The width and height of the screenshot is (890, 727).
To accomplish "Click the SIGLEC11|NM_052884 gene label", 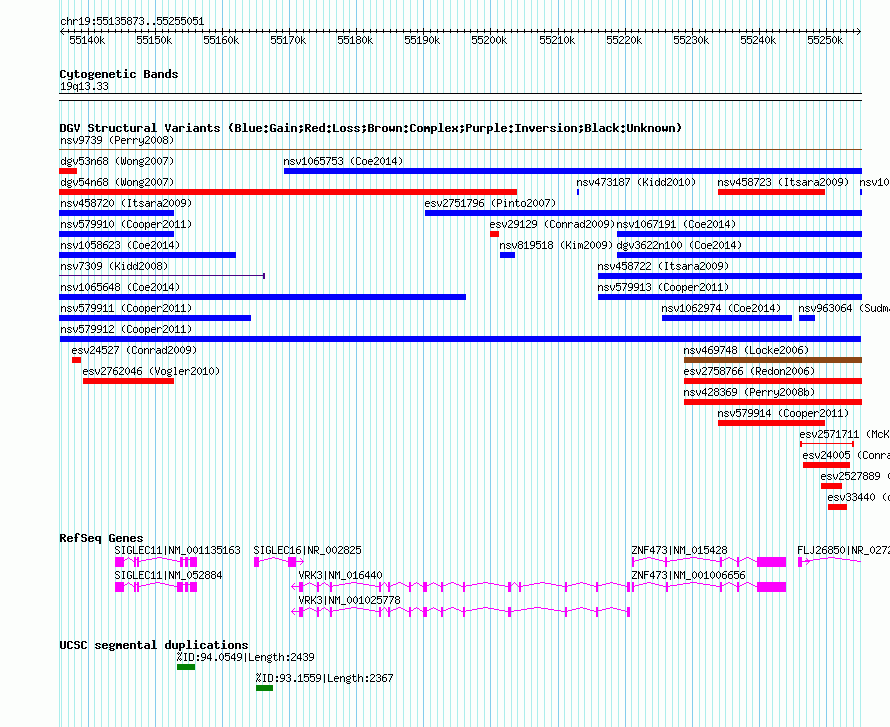I will [x=168, y=575].
